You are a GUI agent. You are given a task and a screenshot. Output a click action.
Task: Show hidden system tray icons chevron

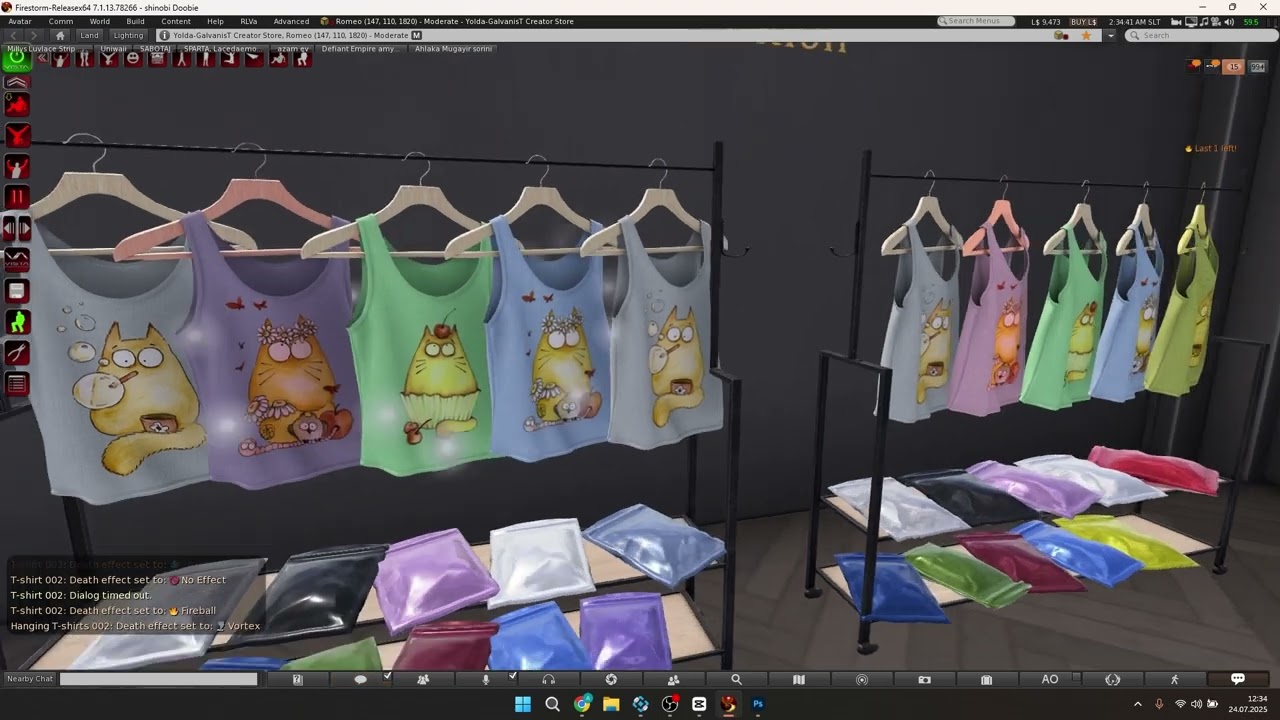coord(1137,704)
